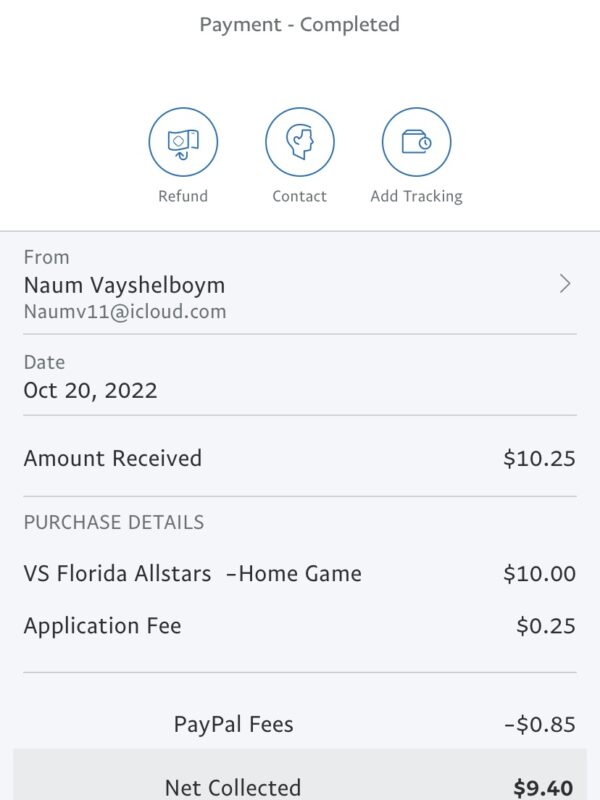This screenshot has height=800, width=600.
Task: Tap the Contact head icon
Action: [x=300, y=142]
